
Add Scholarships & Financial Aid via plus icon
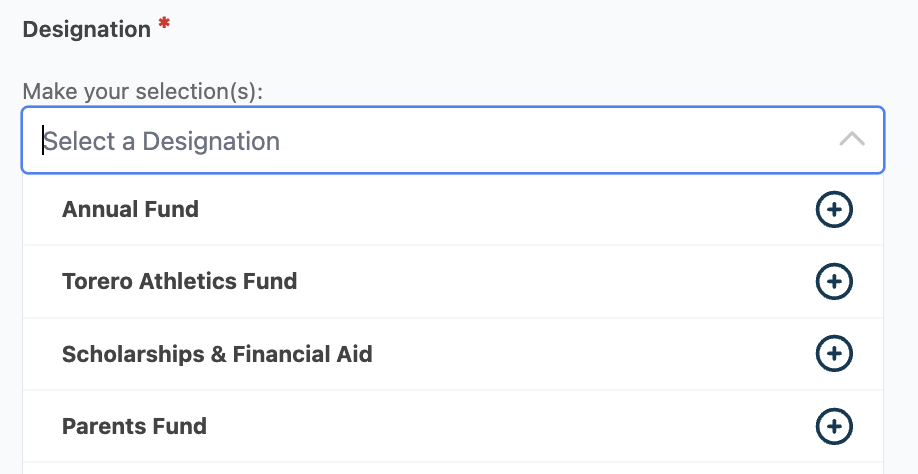(x=834, y=354)
